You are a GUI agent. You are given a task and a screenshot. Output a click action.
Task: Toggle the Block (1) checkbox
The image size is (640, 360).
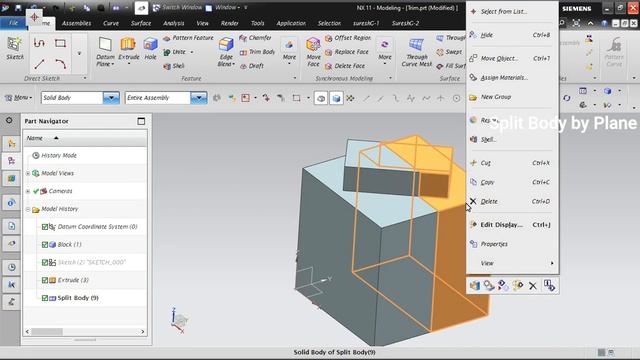(x=45, y=244)
